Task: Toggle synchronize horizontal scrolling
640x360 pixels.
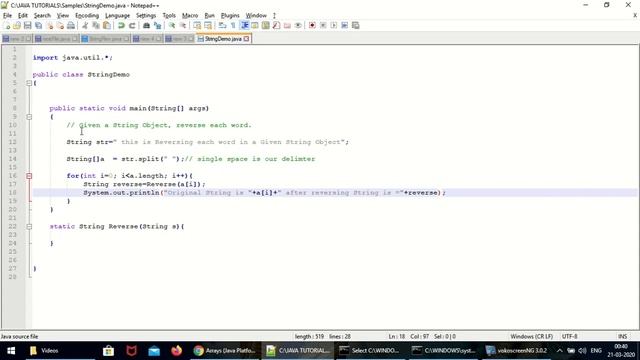Action: (x=208, y=25)
